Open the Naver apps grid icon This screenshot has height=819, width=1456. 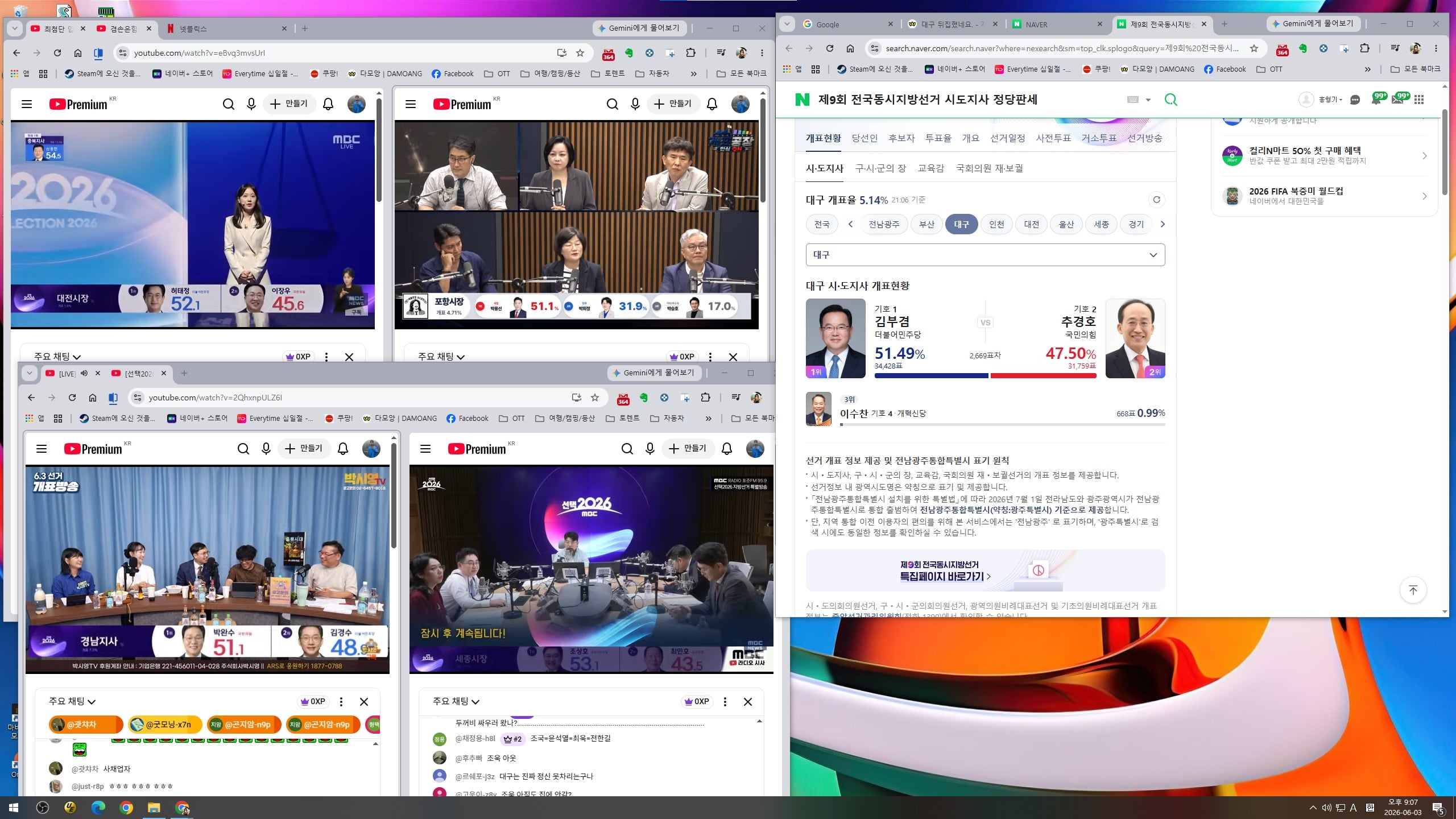1419,100
